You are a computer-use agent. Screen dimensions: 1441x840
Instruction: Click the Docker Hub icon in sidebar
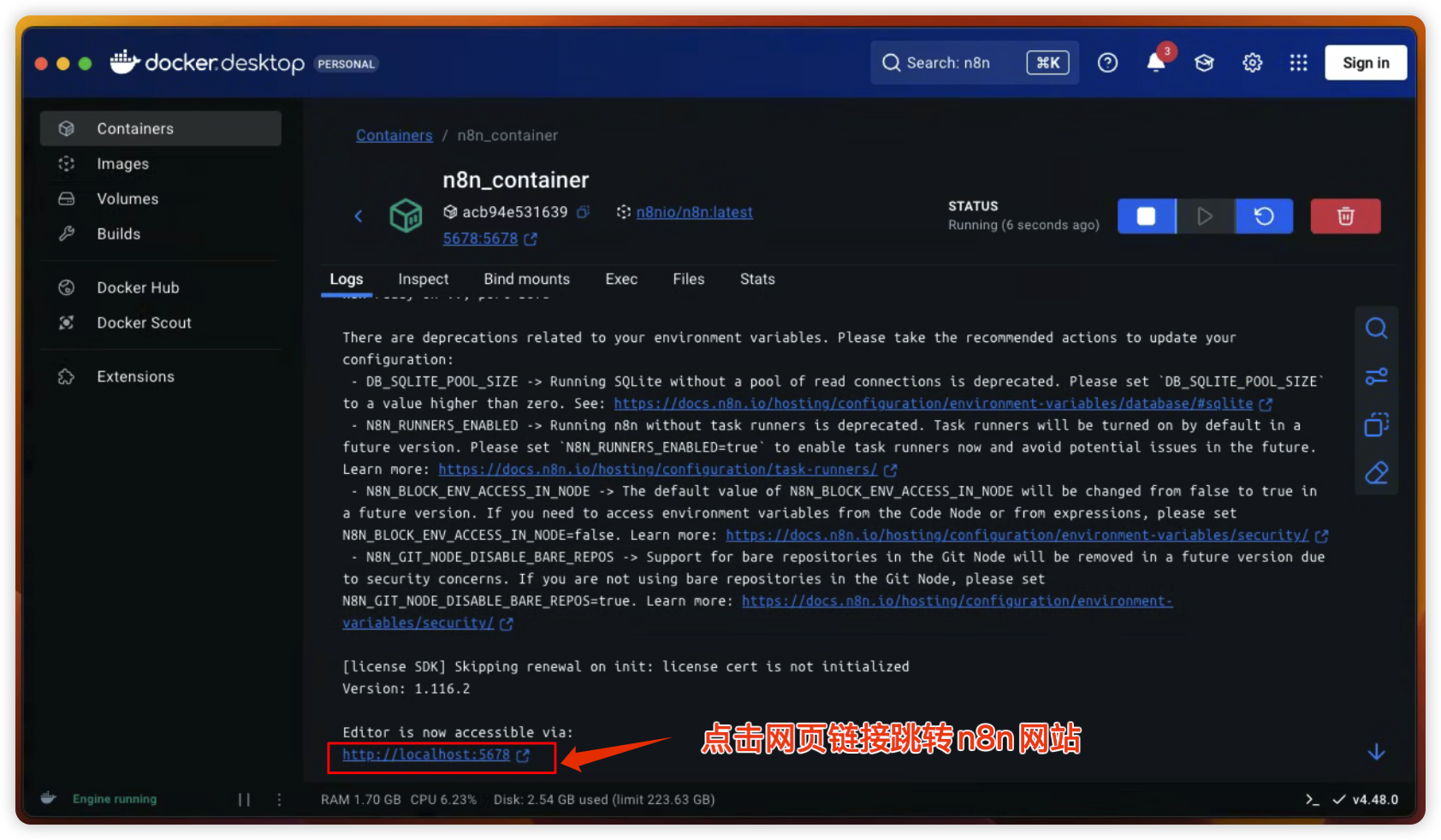(x=66, y=287)
